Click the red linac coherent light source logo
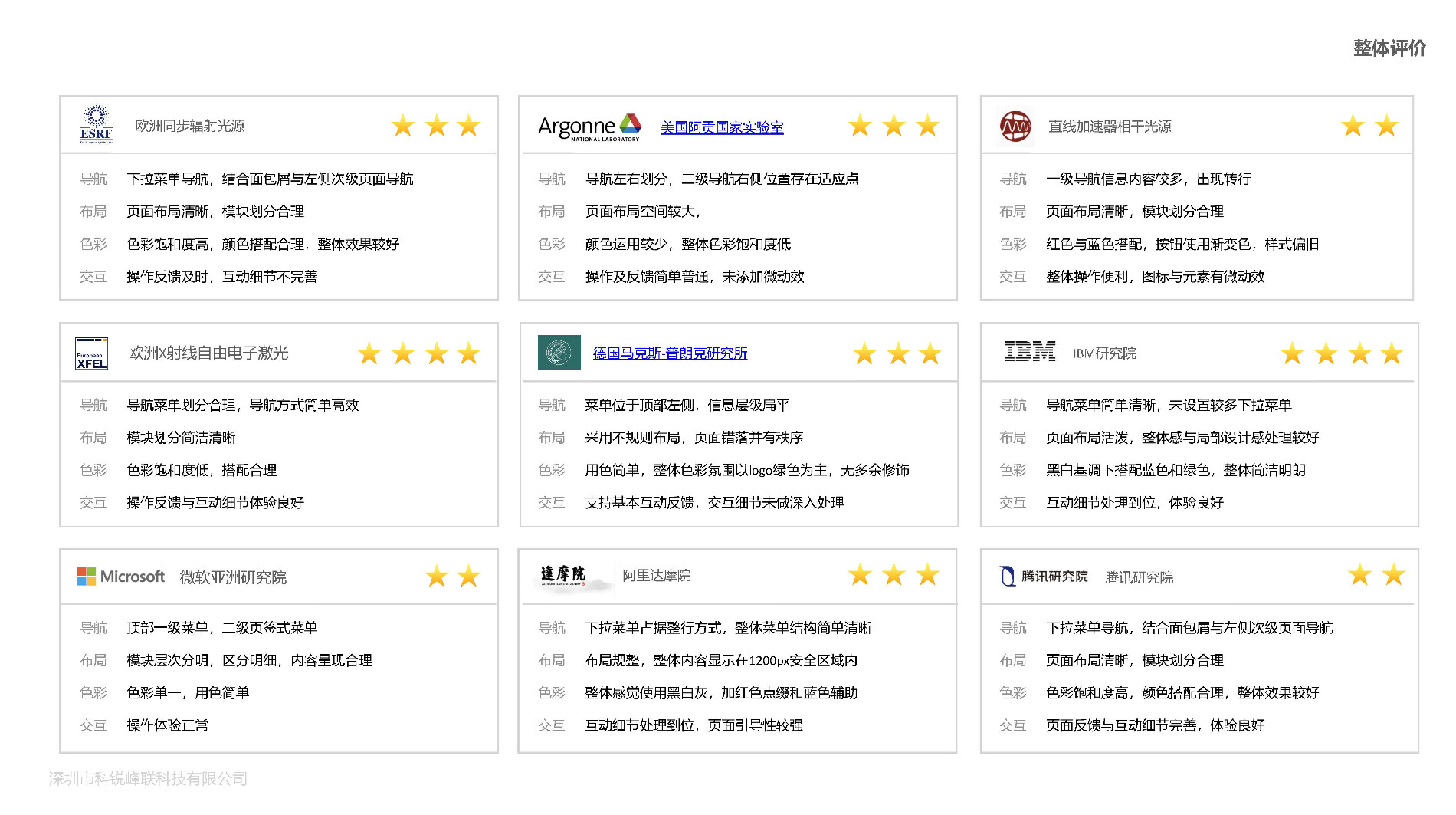 tap(1015, 126)
